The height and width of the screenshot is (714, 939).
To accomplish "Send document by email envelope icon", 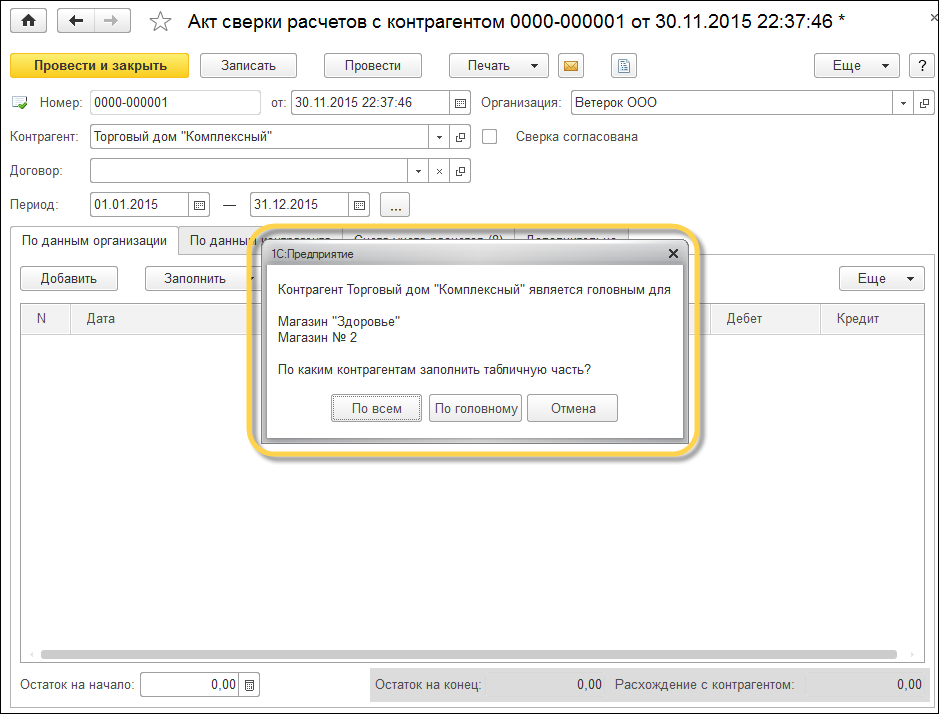I will pos(571,66).
